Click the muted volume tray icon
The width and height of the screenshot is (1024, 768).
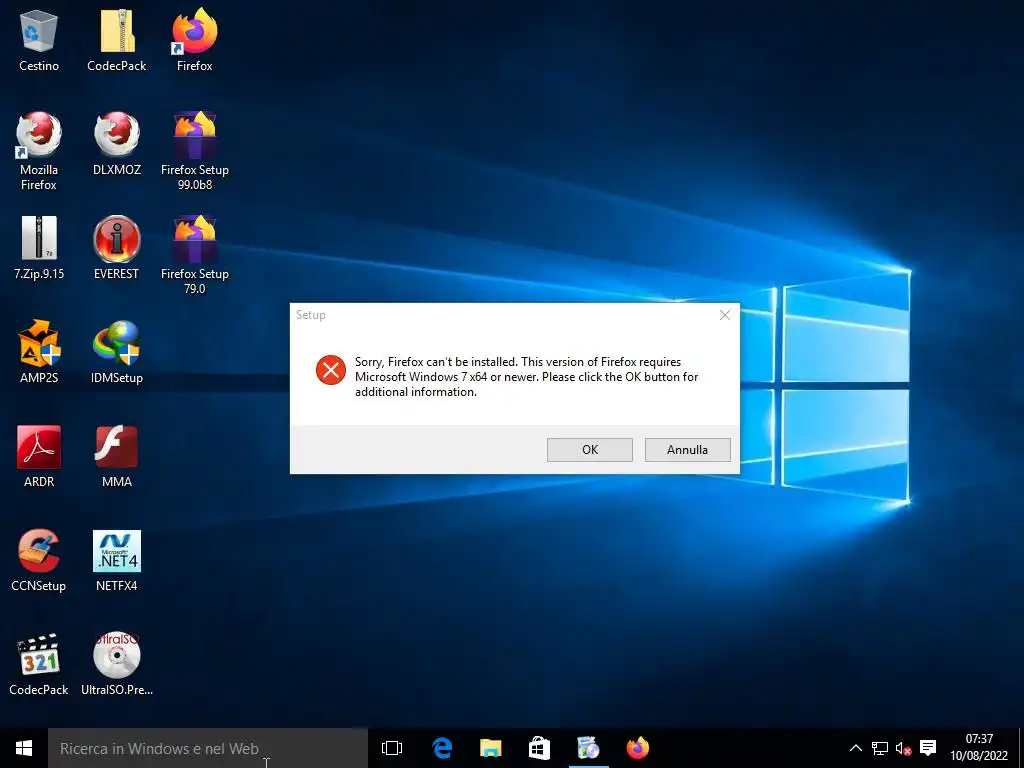[x=903, y=748]
